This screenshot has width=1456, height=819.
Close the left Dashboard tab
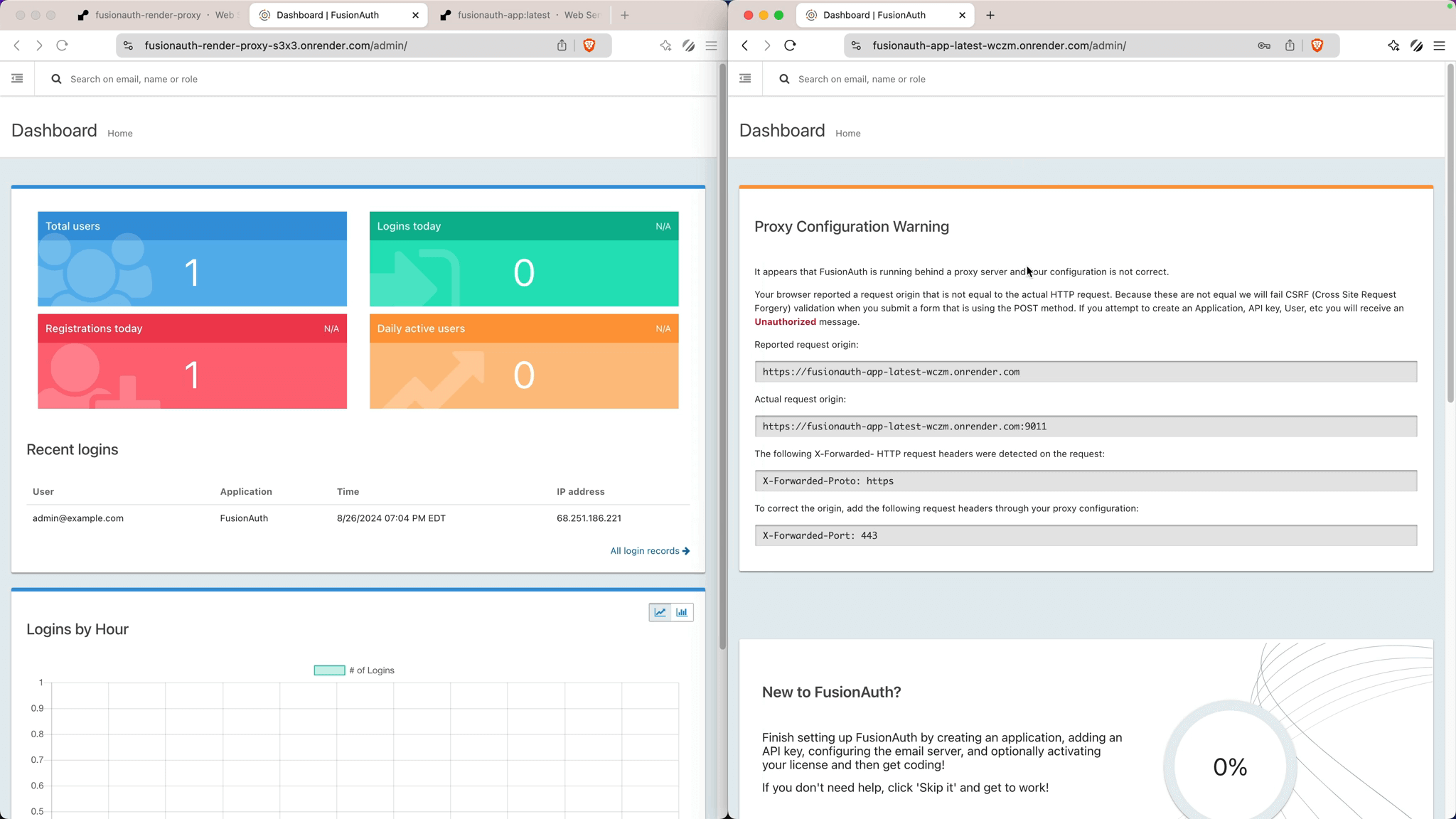click(x=415, y=15)
